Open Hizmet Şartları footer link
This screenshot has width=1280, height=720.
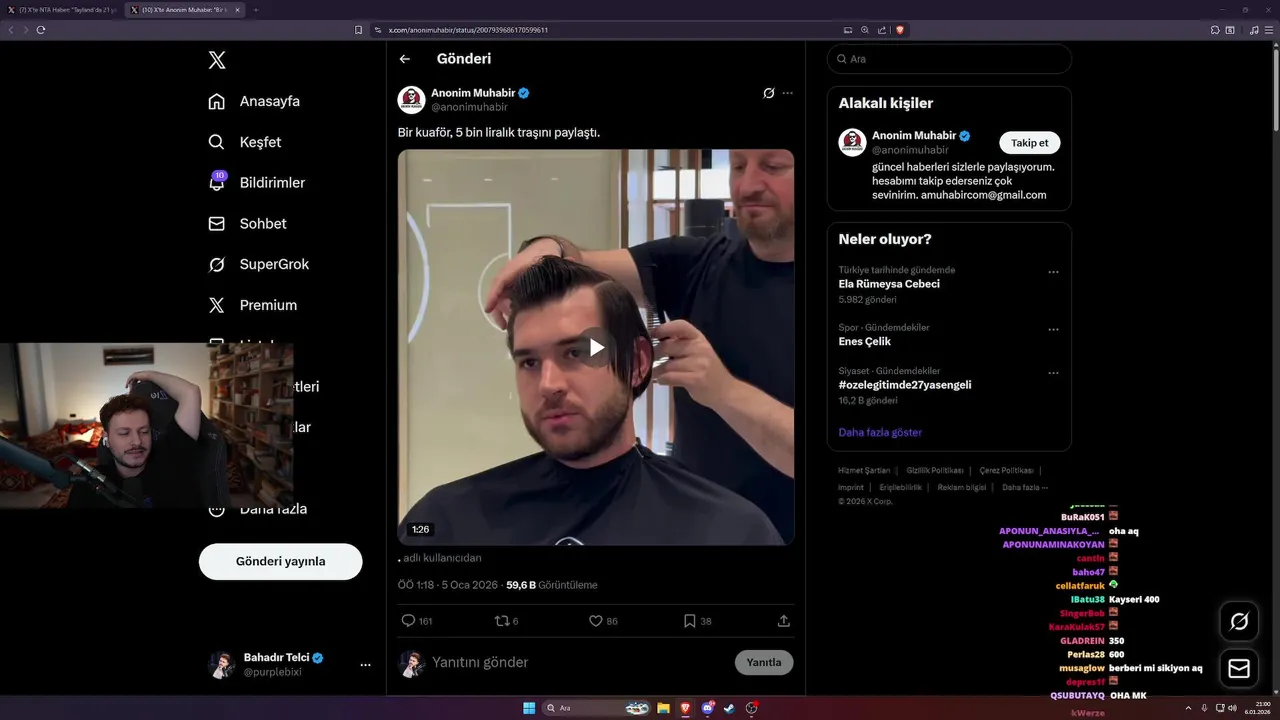tap(864, 470)
